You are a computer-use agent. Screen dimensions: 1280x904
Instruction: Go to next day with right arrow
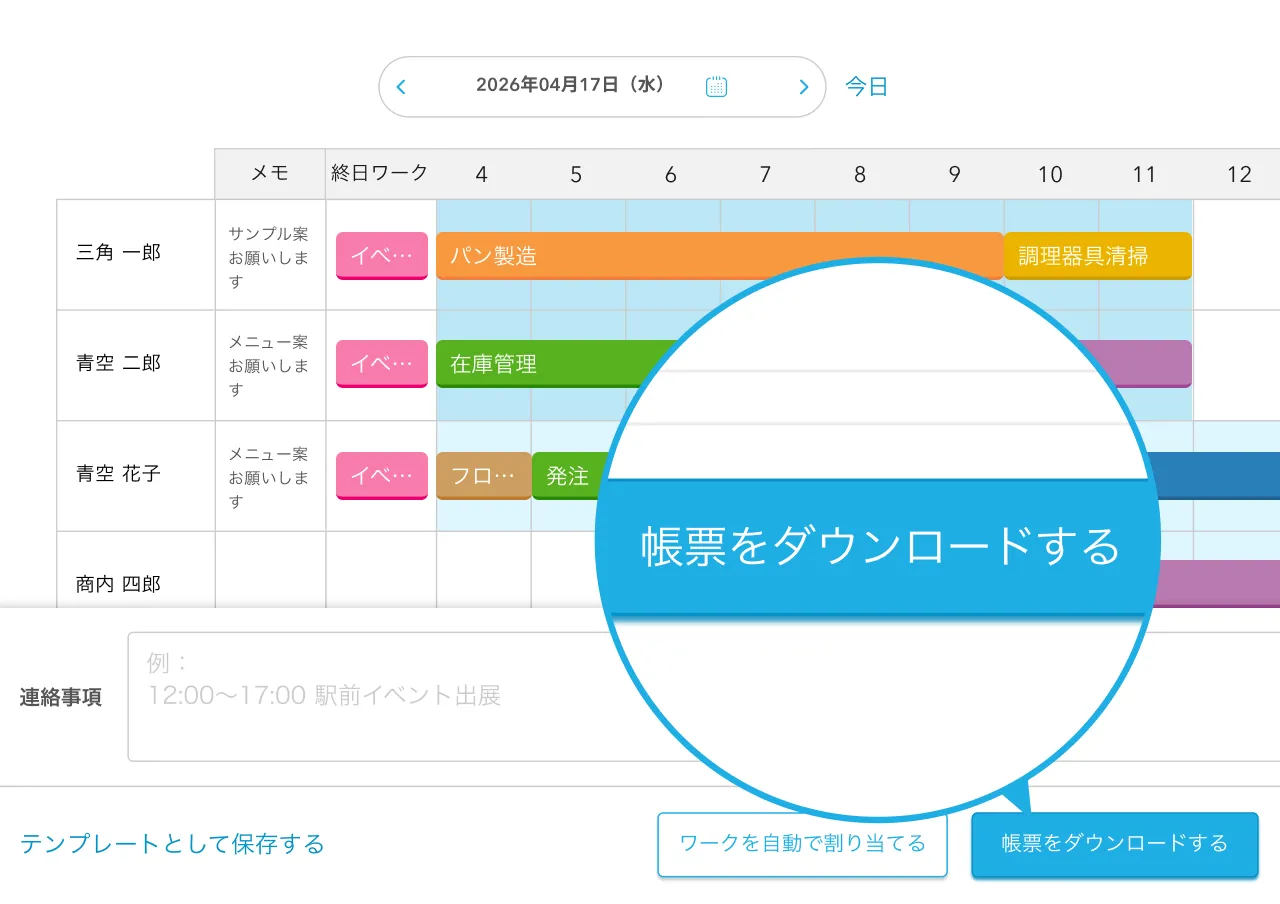pos(803,87)
